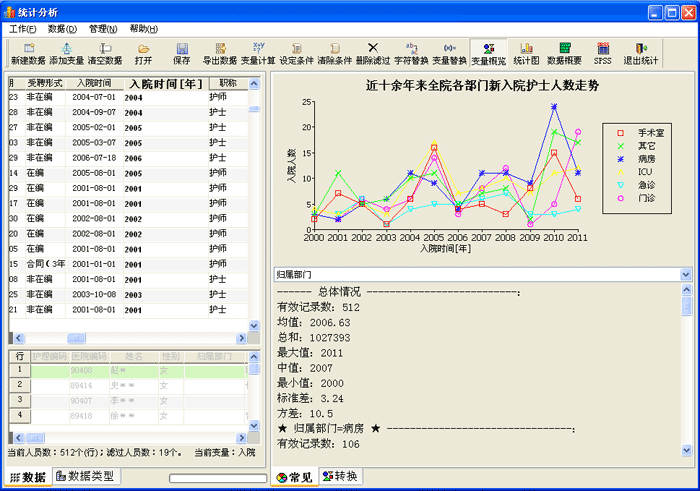
Task: Click the 数据概要 toolbar icon
Action: [x=565, y=54]
